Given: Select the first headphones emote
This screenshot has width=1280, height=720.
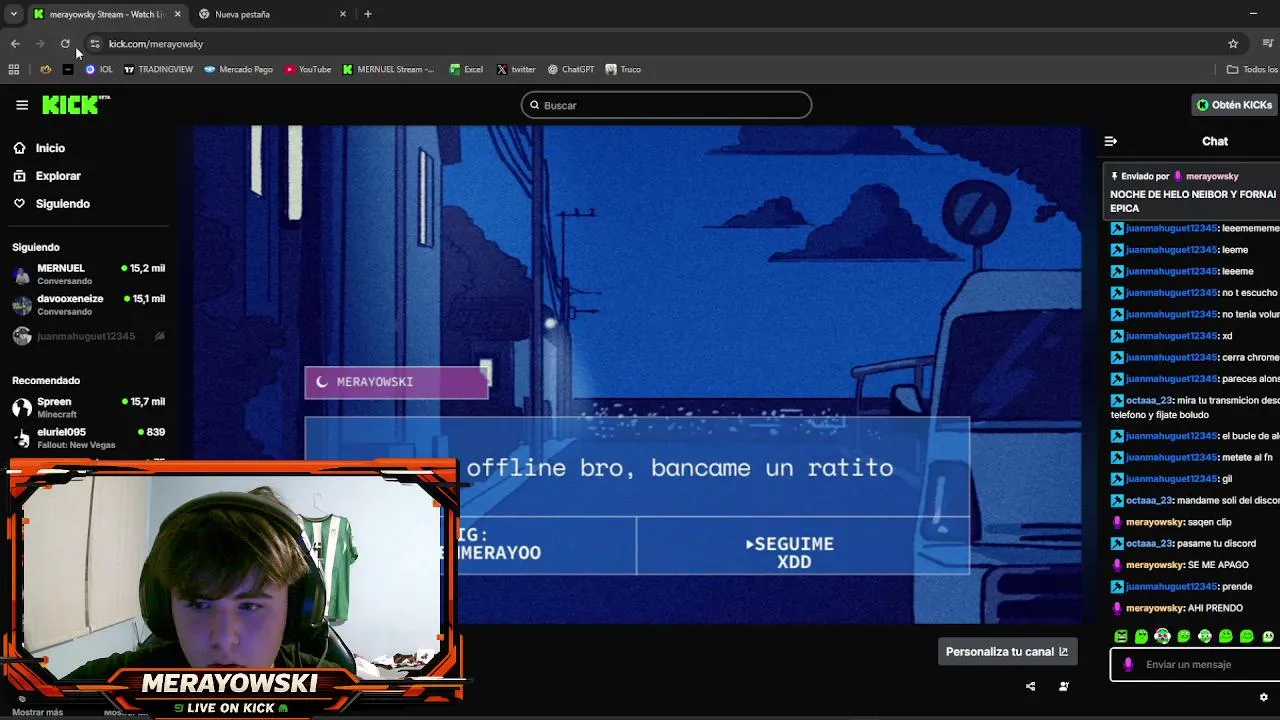Looking at the screenshot, I should click(1162, 636).
